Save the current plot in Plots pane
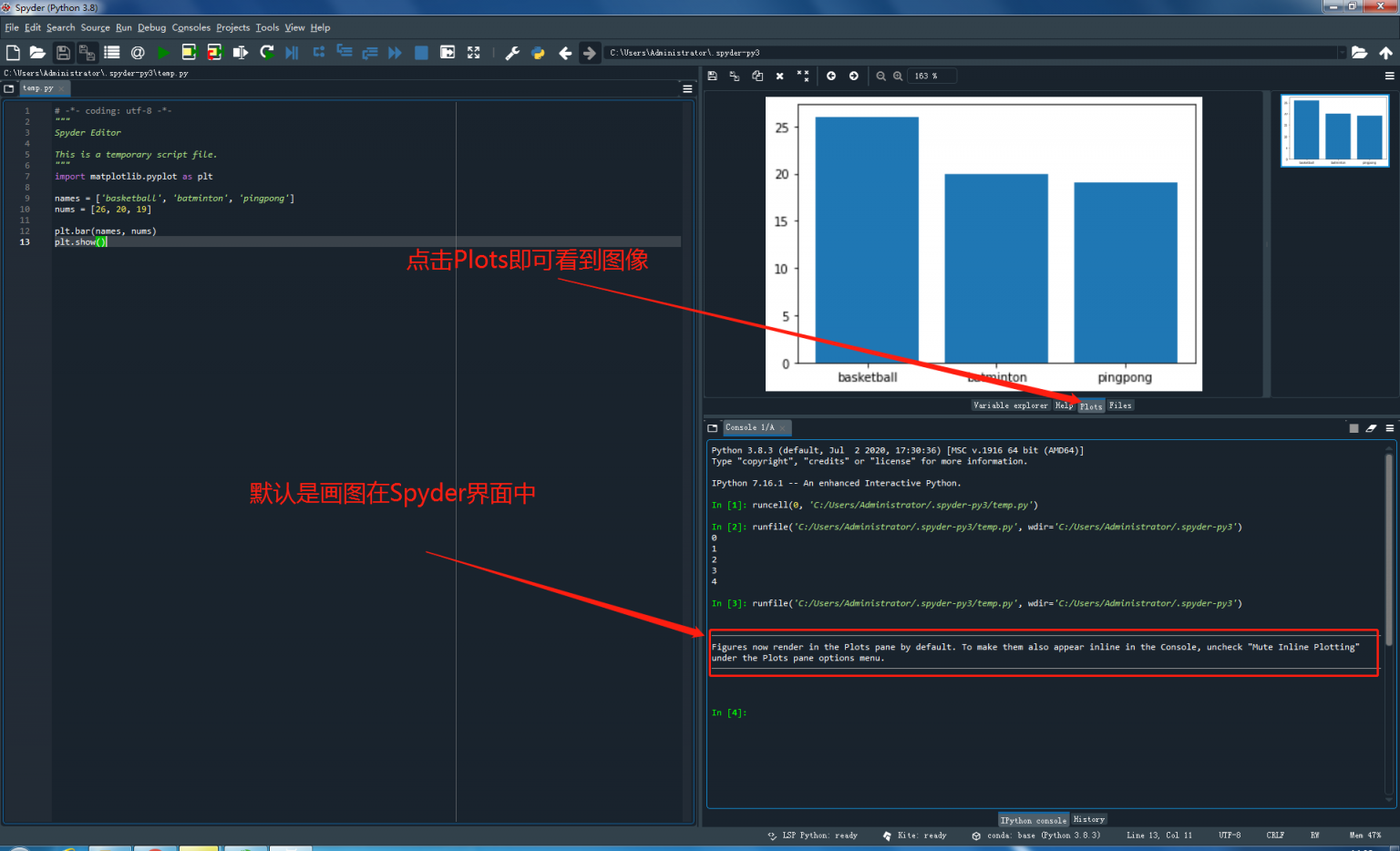The height and width of the screenshot is (851, 1400). point(713,76)
